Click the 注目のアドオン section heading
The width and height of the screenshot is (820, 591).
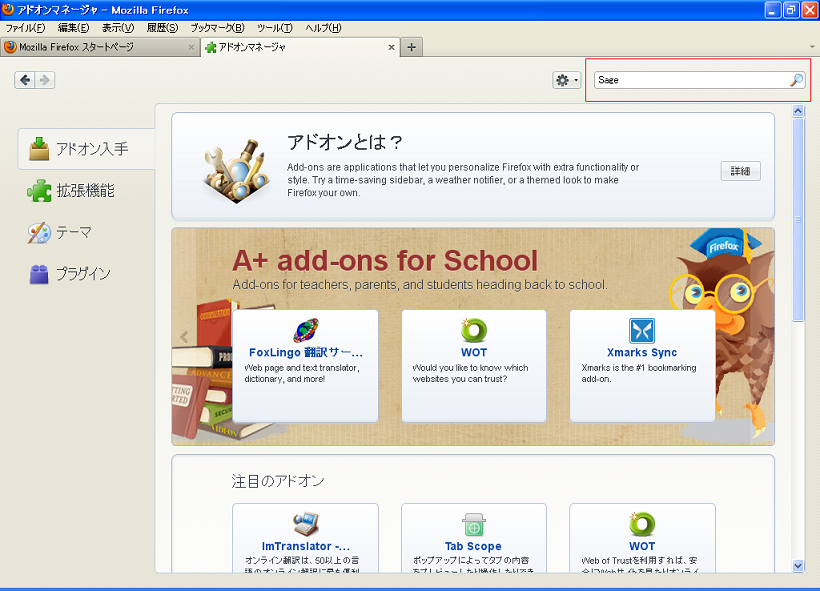[278, 481]
